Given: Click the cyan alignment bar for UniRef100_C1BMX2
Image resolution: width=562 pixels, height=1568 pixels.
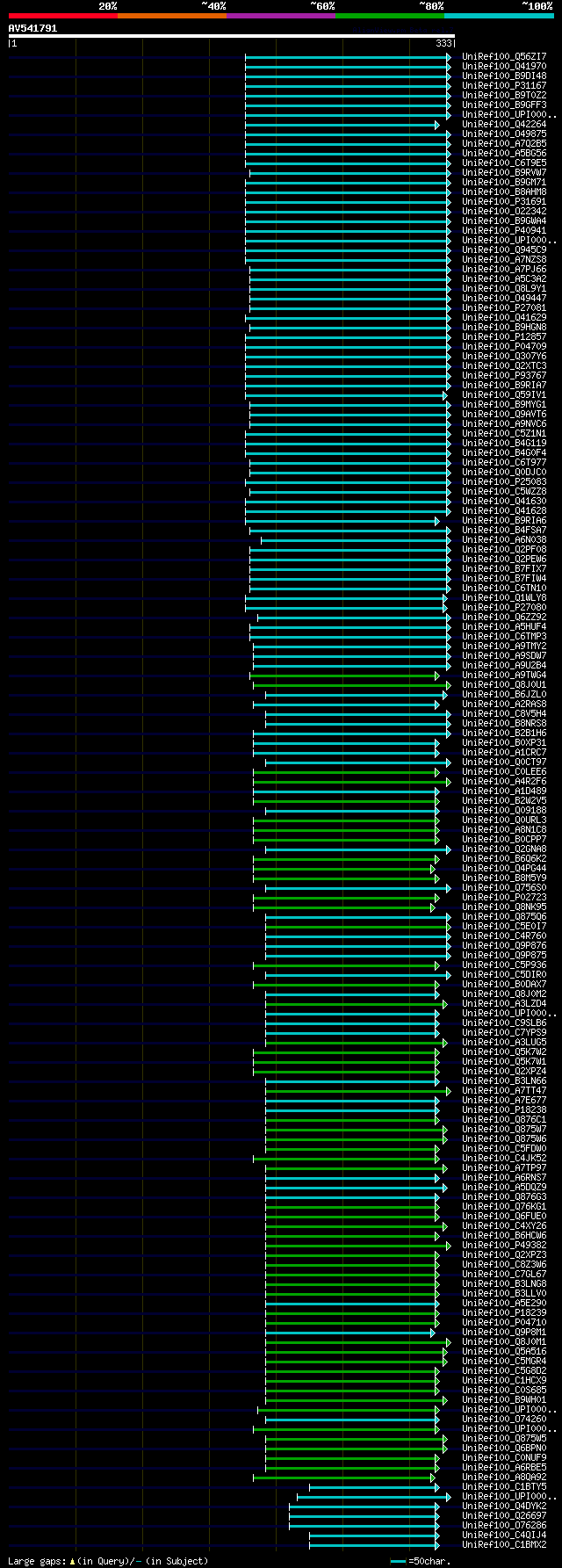Looking at the screenshot, I should coord(374,1545).
